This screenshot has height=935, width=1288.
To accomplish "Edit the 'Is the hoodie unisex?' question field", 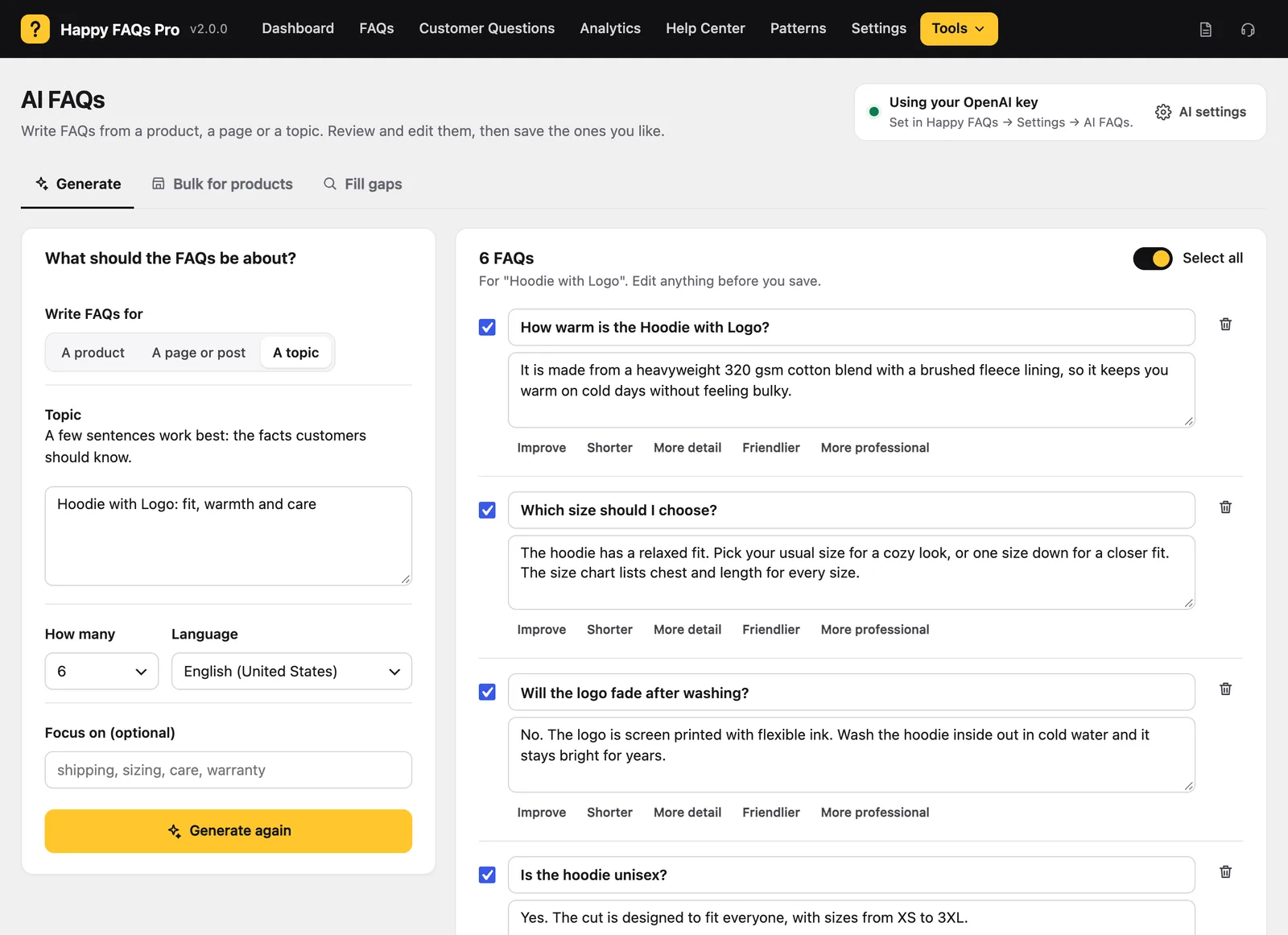I will (x=852, y=875).
